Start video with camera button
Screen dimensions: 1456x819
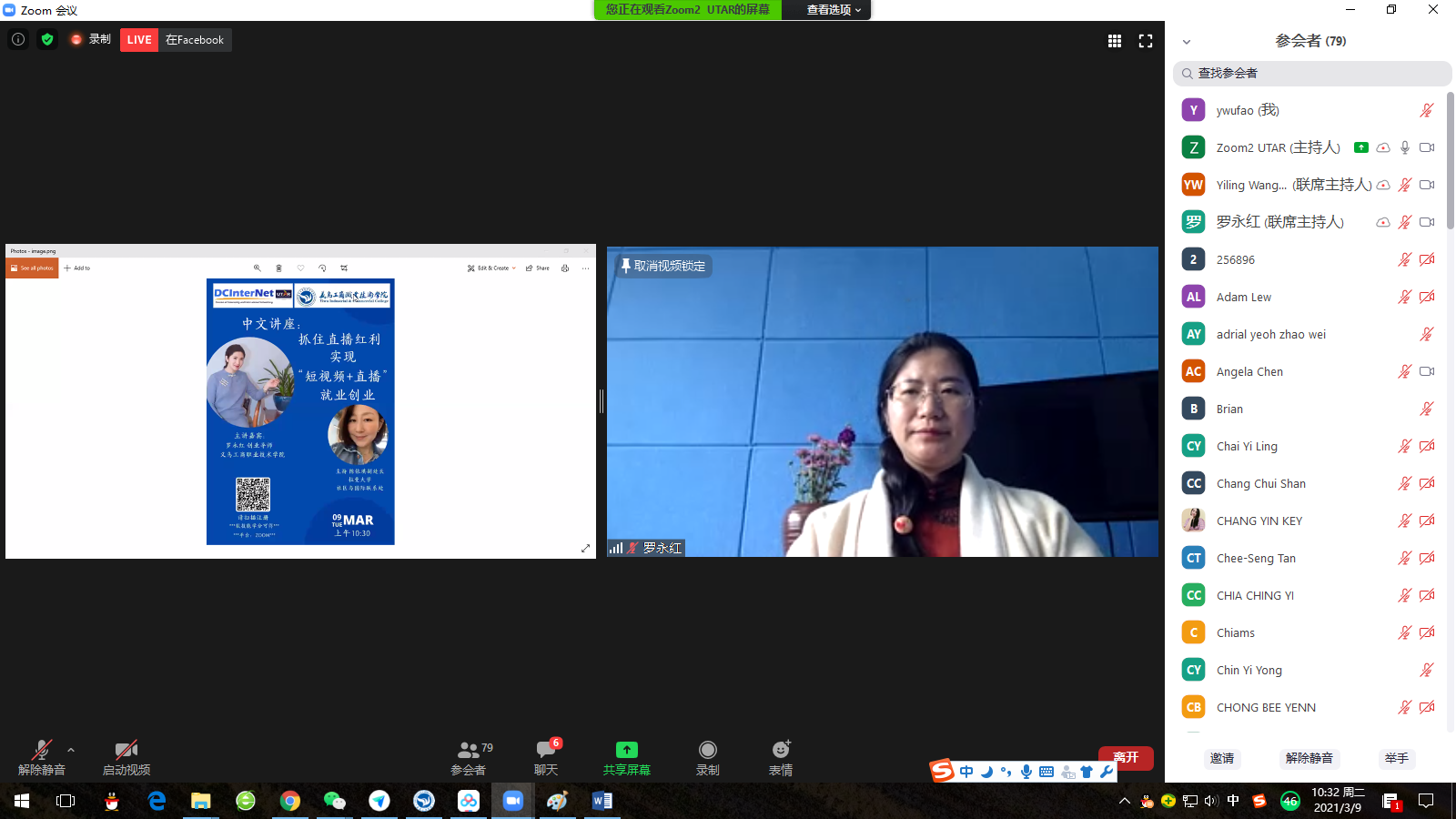pyautogui.click(x=126, y=757)
